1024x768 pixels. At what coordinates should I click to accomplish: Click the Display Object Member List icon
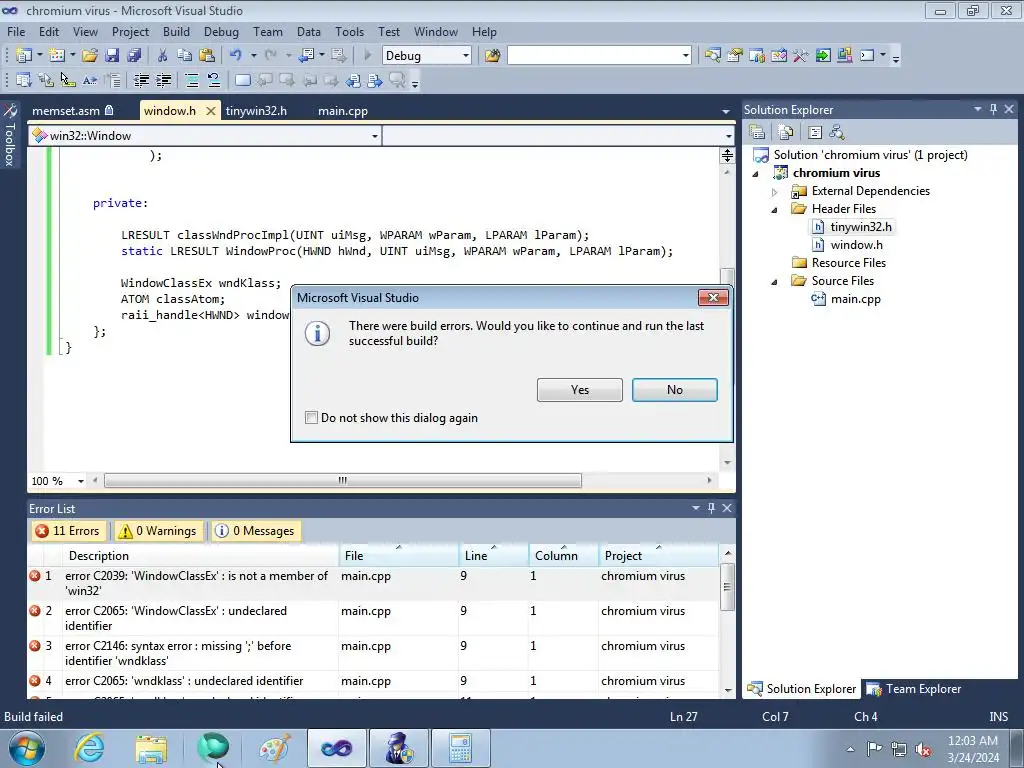click(24, 80)
